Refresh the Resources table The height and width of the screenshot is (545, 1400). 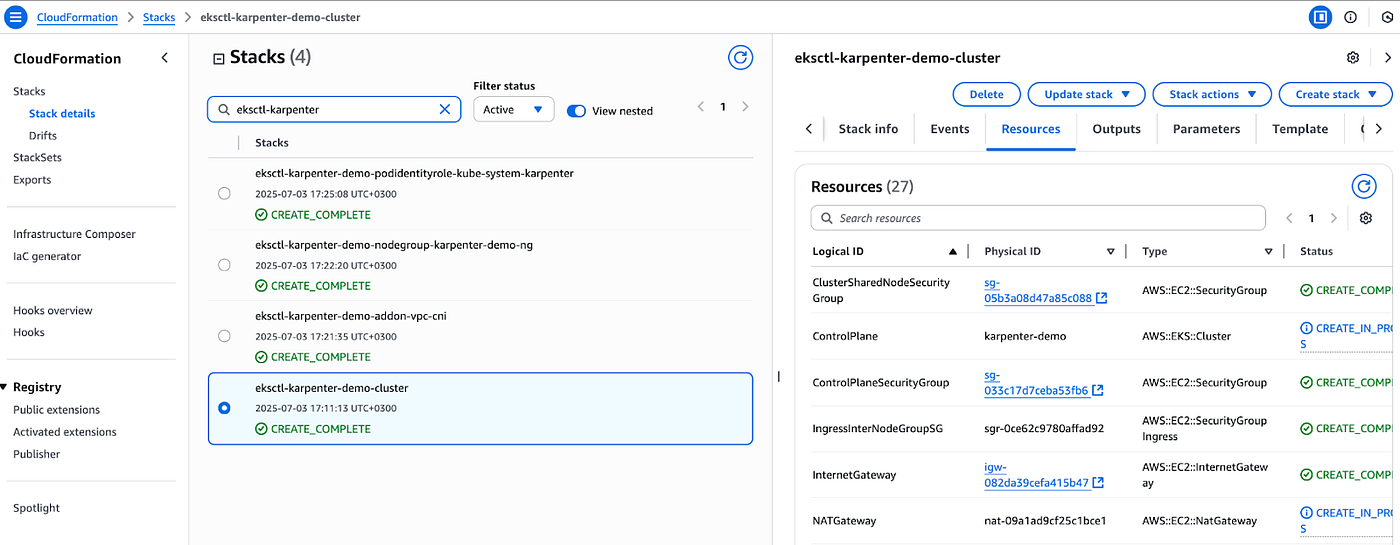pos(1364,186)
